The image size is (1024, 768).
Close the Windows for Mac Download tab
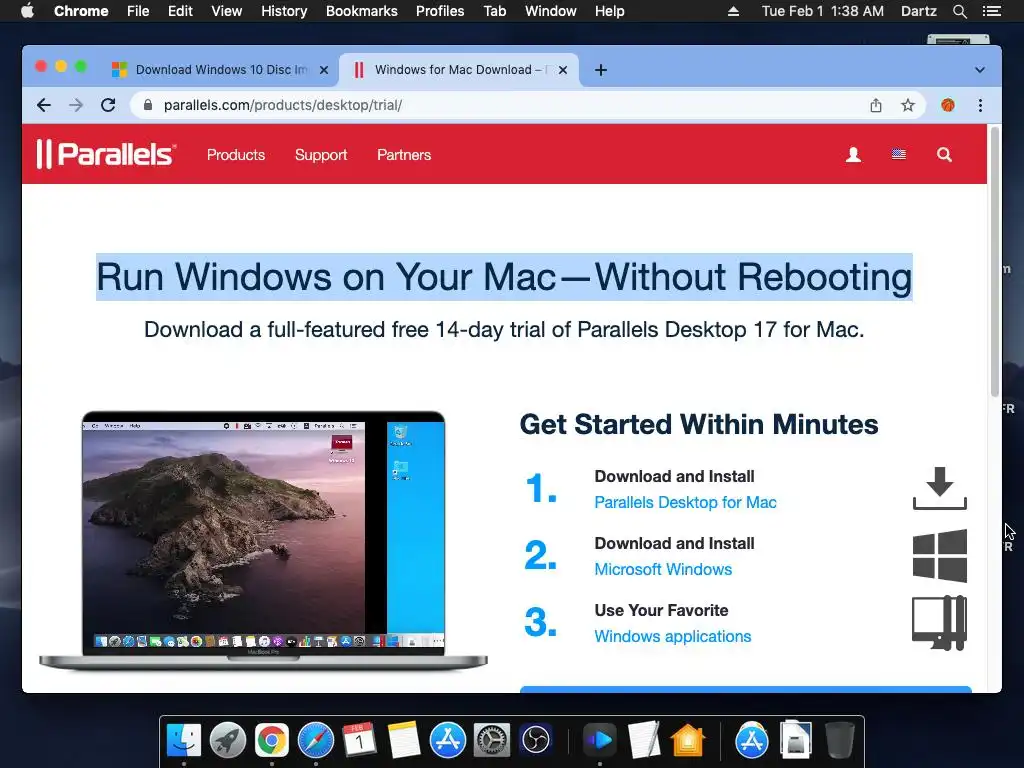(x=563, y=70)
